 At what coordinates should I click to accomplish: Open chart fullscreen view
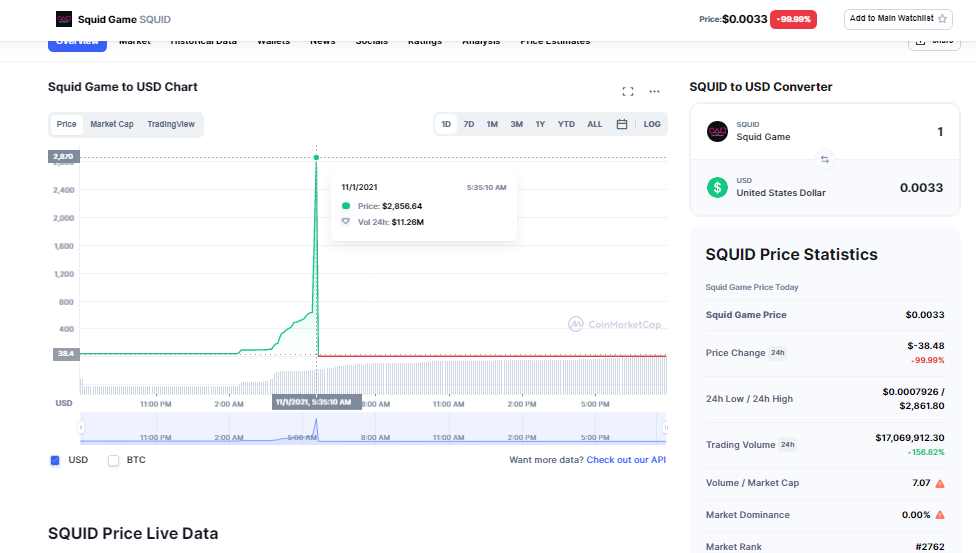[x=628, y=91]
